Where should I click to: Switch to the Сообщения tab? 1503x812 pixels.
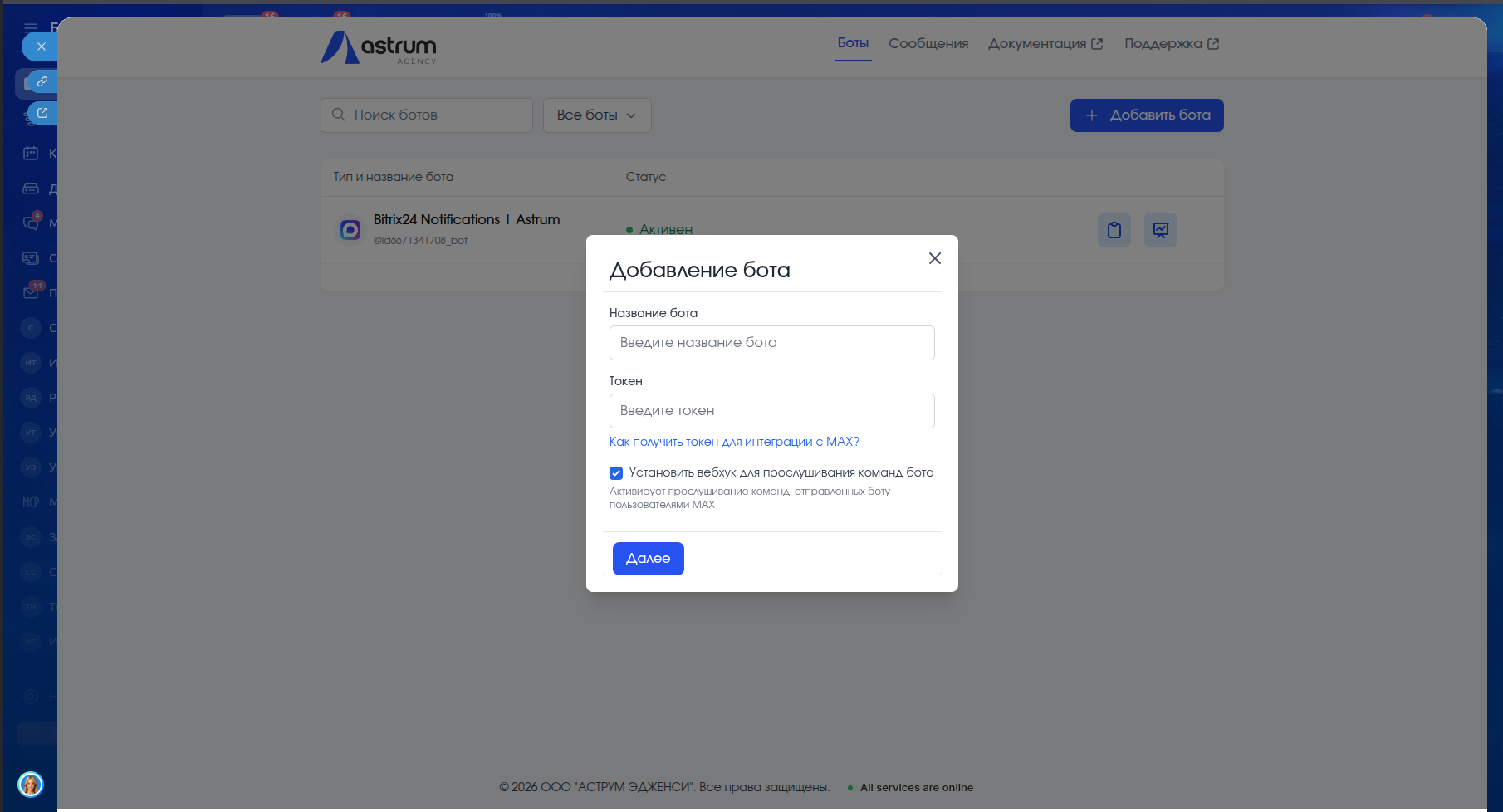click(928, 43)
